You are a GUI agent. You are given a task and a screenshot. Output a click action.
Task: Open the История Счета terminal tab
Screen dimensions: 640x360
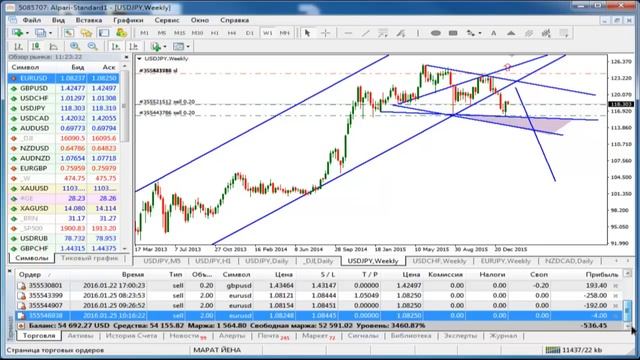(131, 336)
